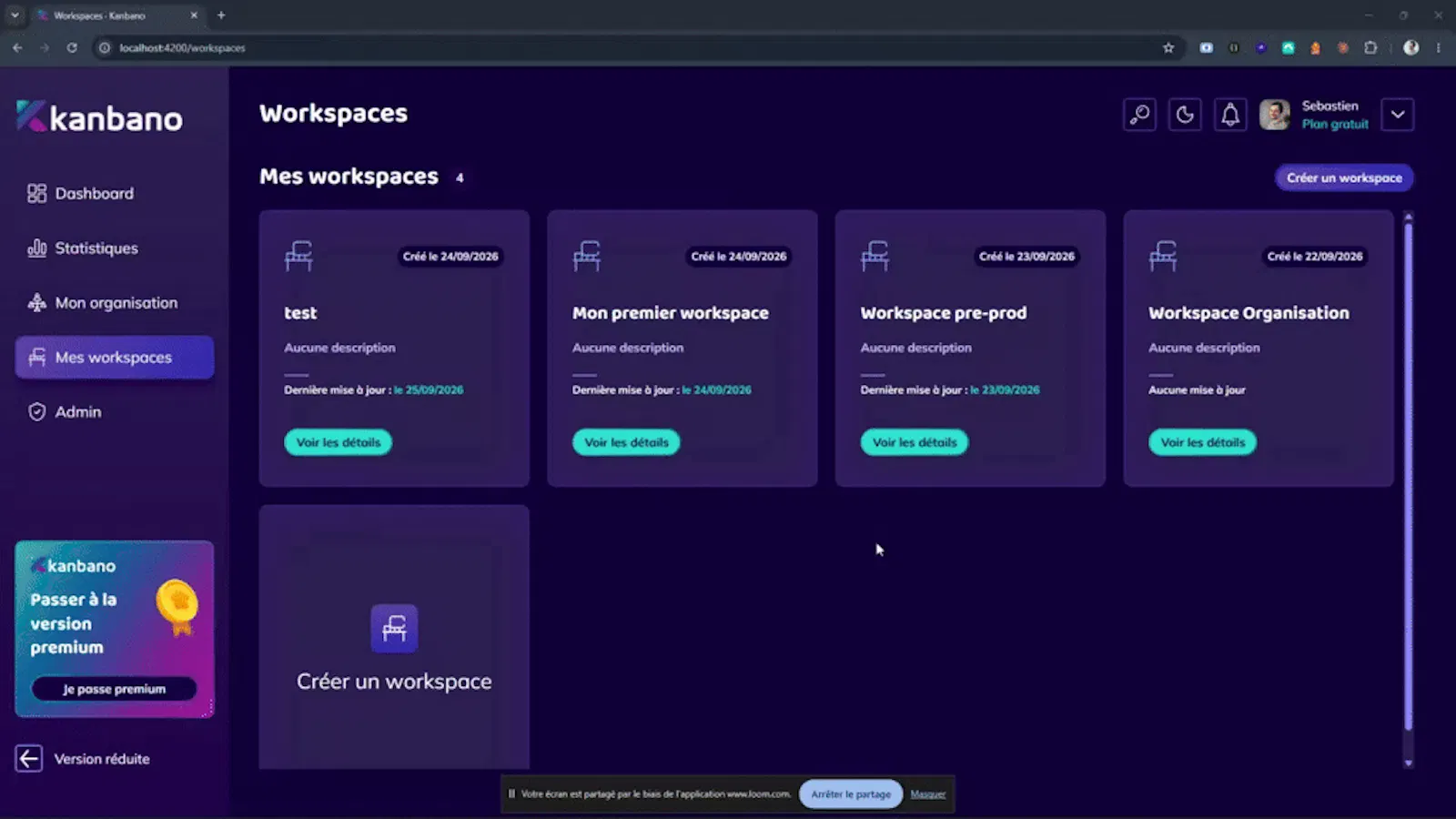Viewport: 1456px width, 819px height.
Task: Open Chrome three-dot menu
Action: tap(1439, 47)
